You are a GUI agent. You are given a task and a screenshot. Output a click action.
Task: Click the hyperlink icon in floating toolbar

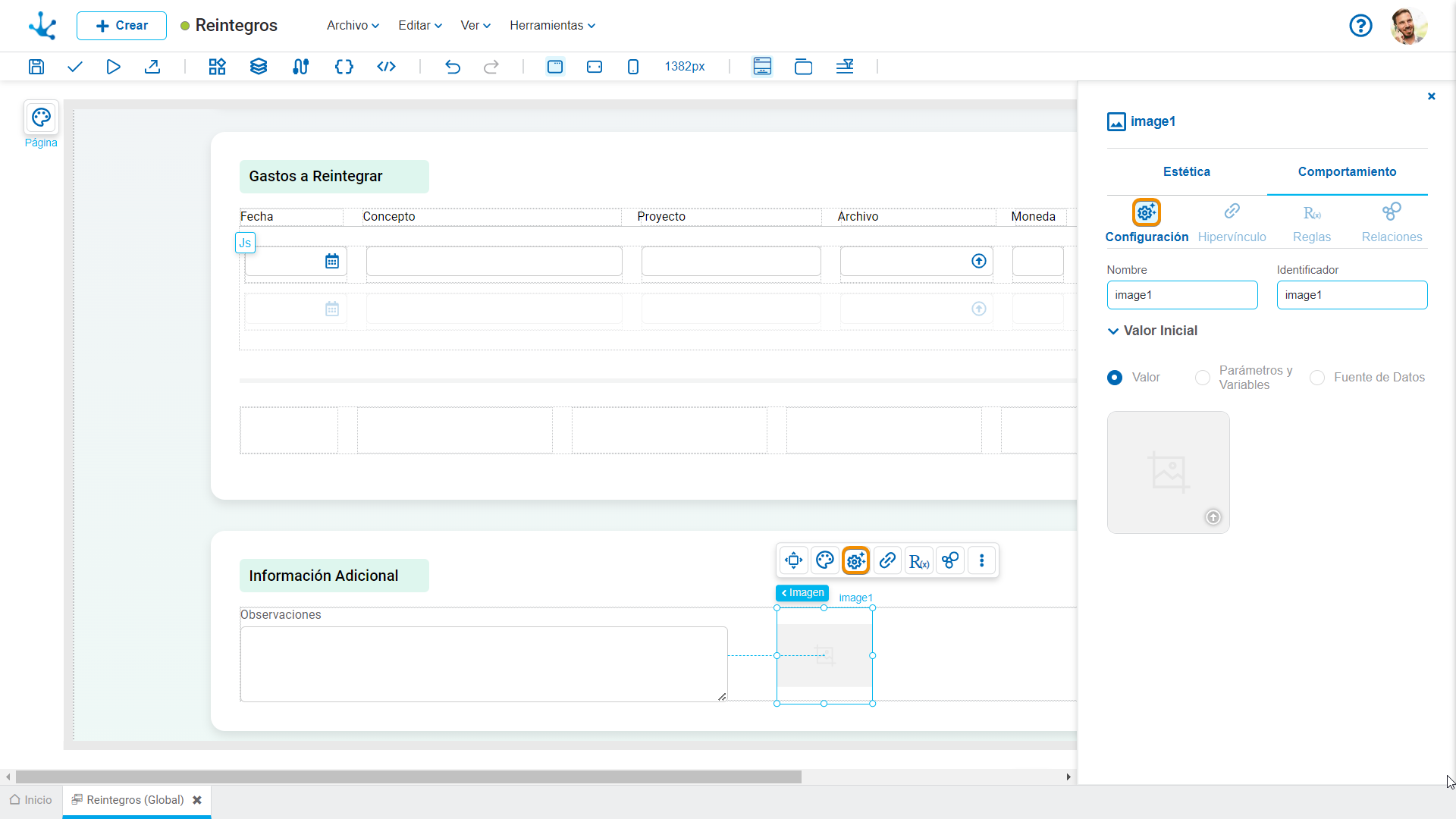pyautogui.click(x=887, y=560)
